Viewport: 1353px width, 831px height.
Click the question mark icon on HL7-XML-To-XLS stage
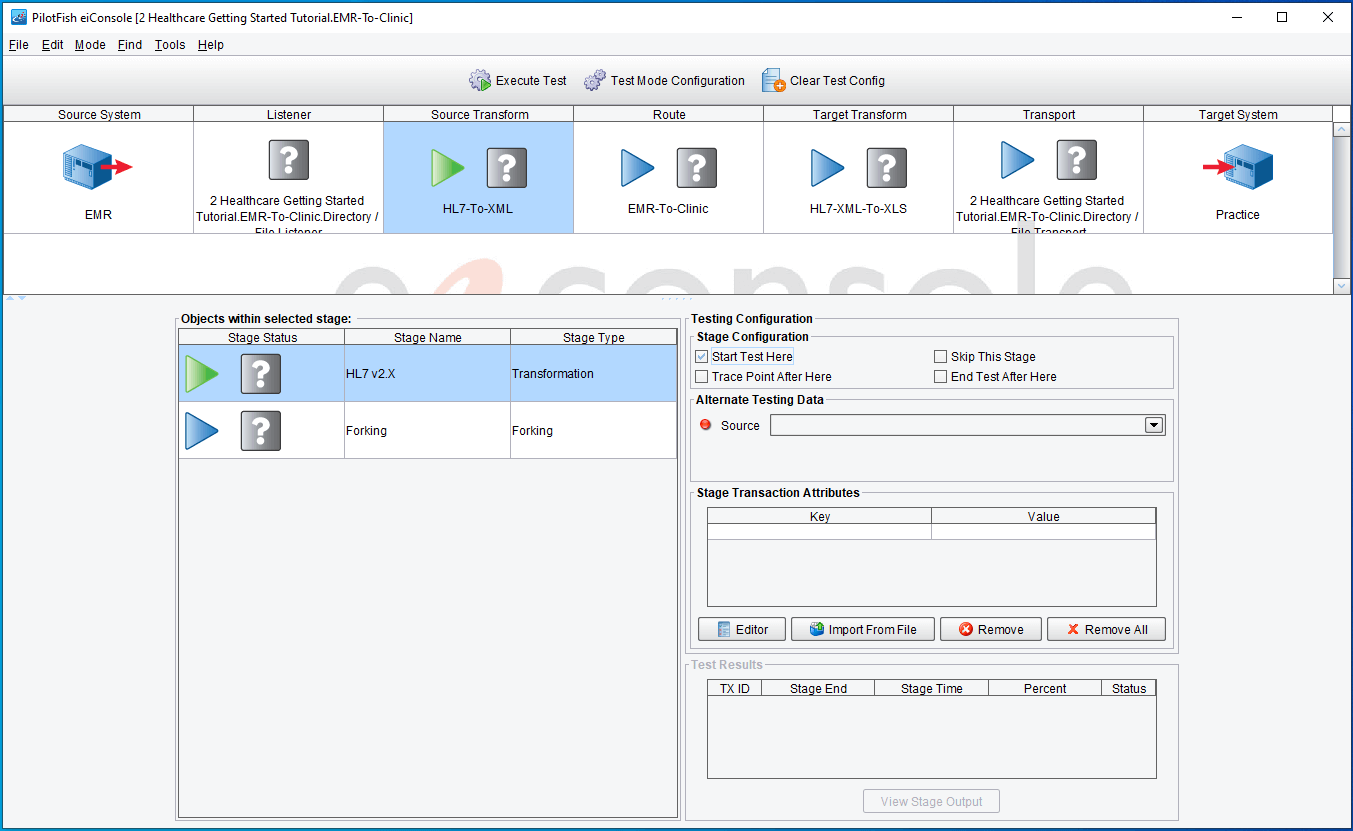[x=886, y=167]
